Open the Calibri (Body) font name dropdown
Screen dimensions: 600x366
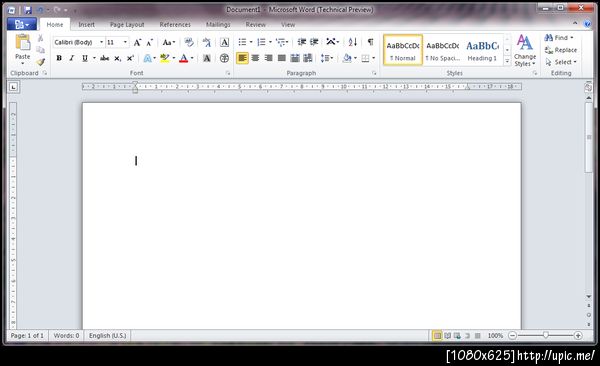[101, 42]
